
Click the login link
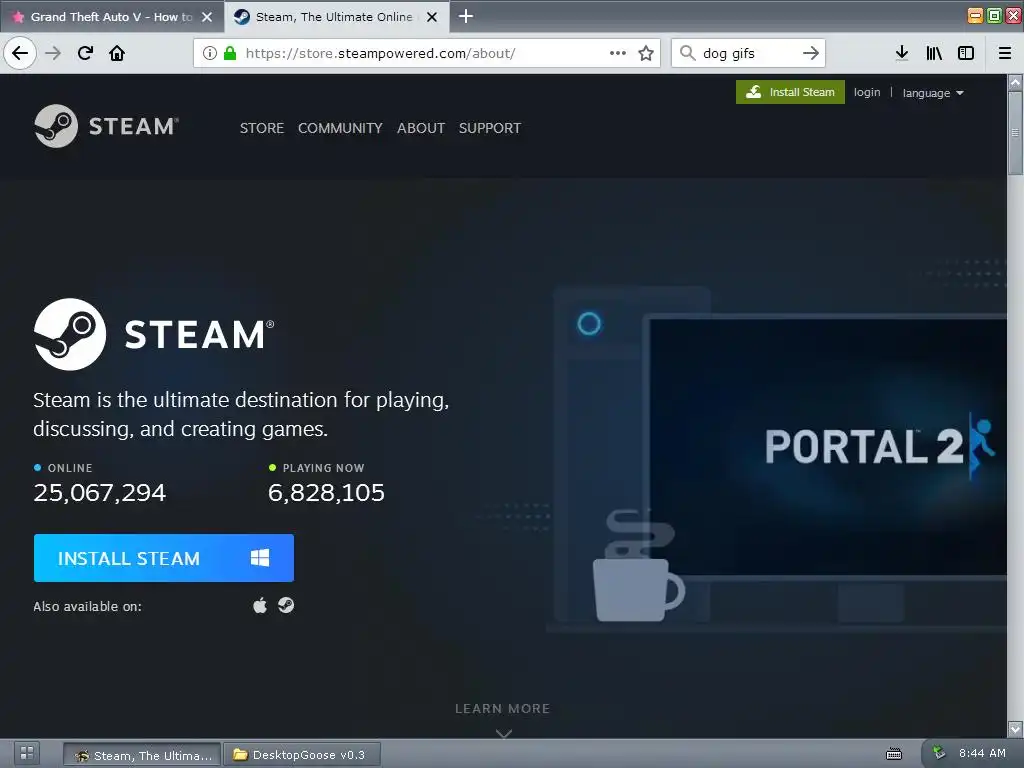867,92
